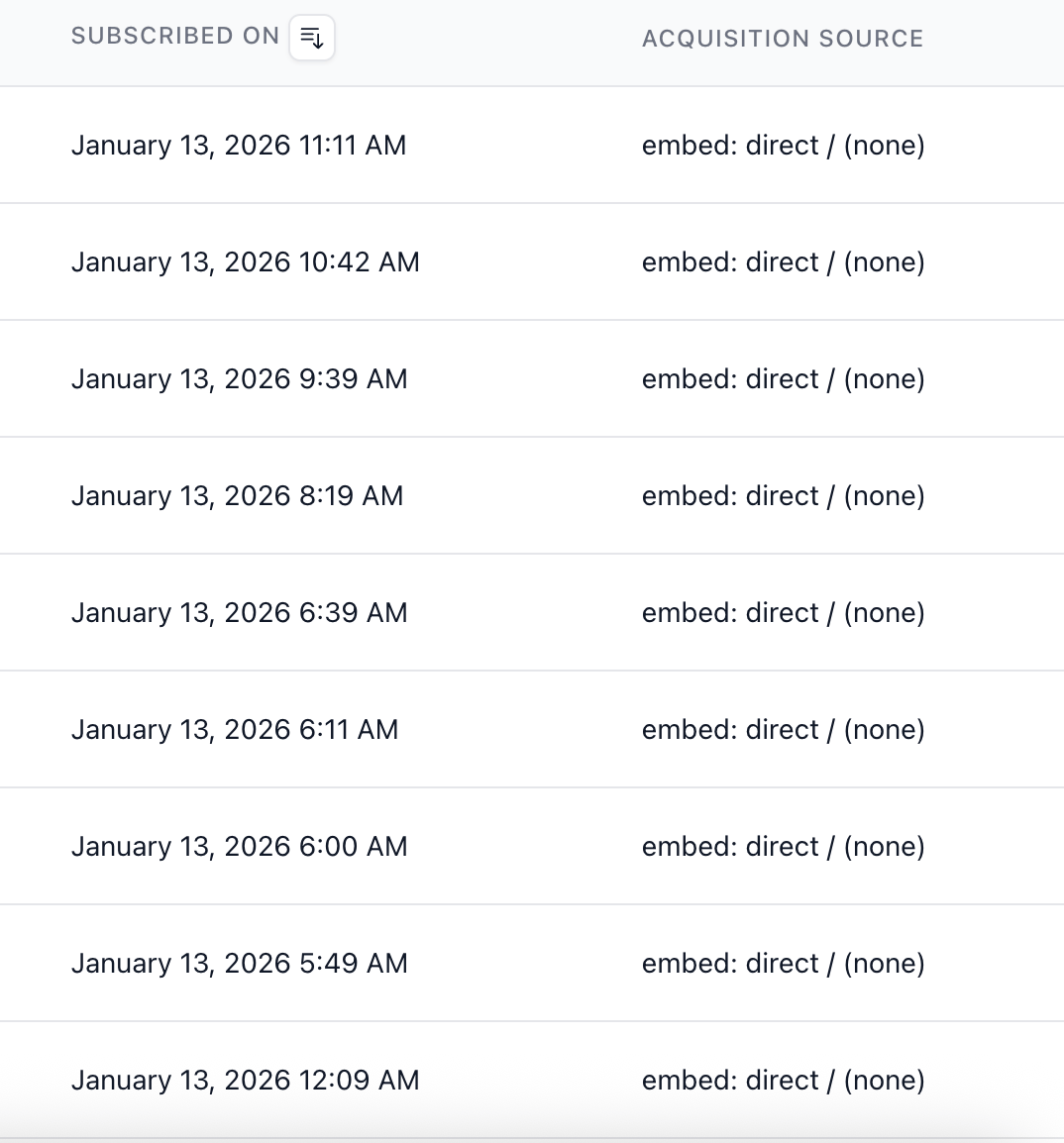Screen dimensions: 1064x1143
Task: Click acquisition source in the 5:49 AM row
Action: click(x=784, y=964)
